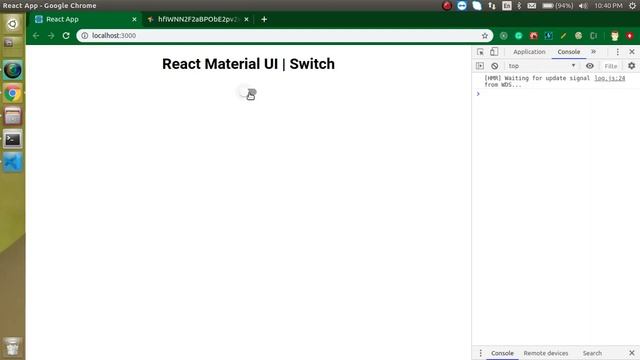Viewport: 640px width, 360px height.
Task: Launch Google Chrome from the dock
Action: tap(12, 94)
